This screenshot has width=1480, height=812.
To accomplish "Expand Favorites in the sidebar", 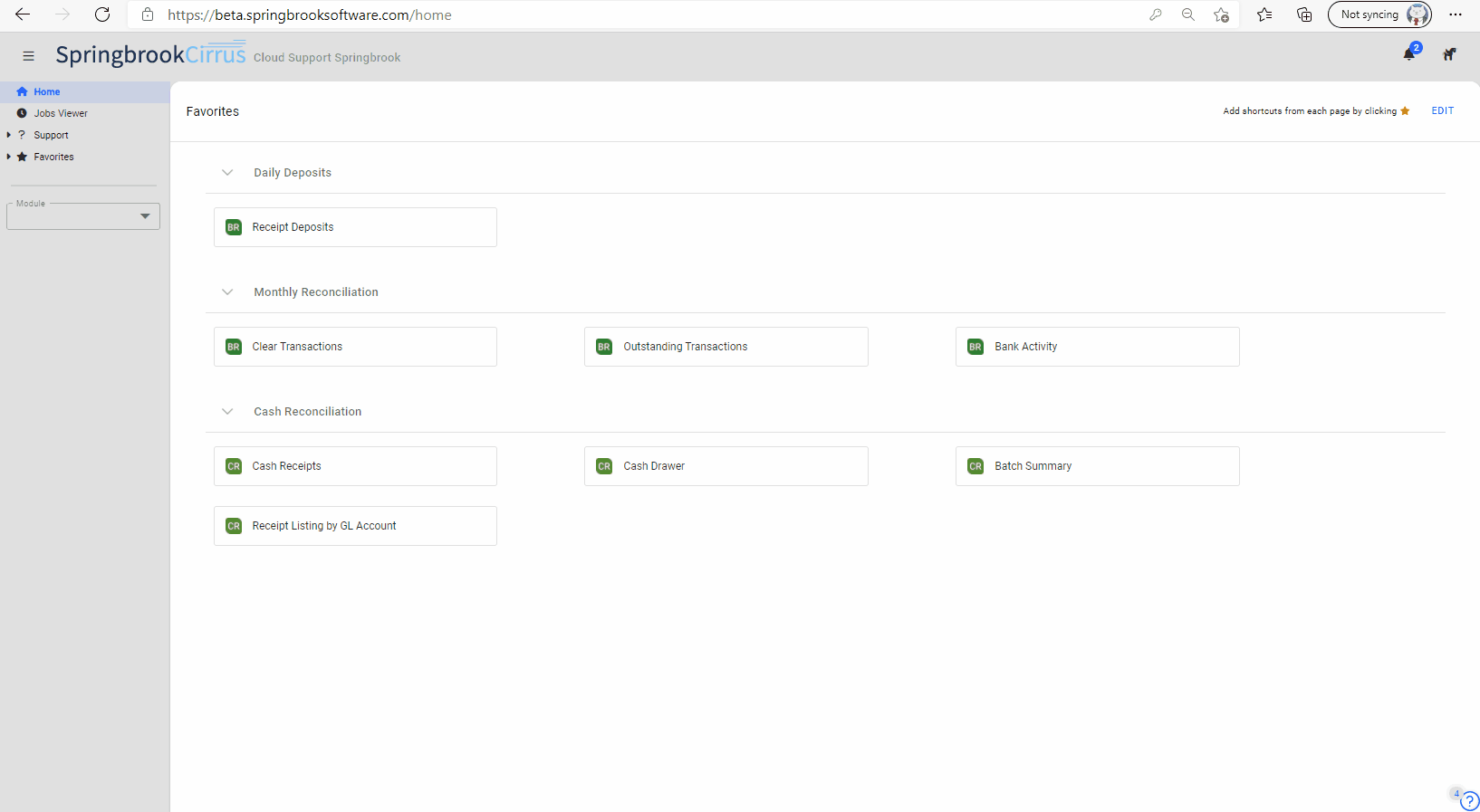I will [9, 157].
